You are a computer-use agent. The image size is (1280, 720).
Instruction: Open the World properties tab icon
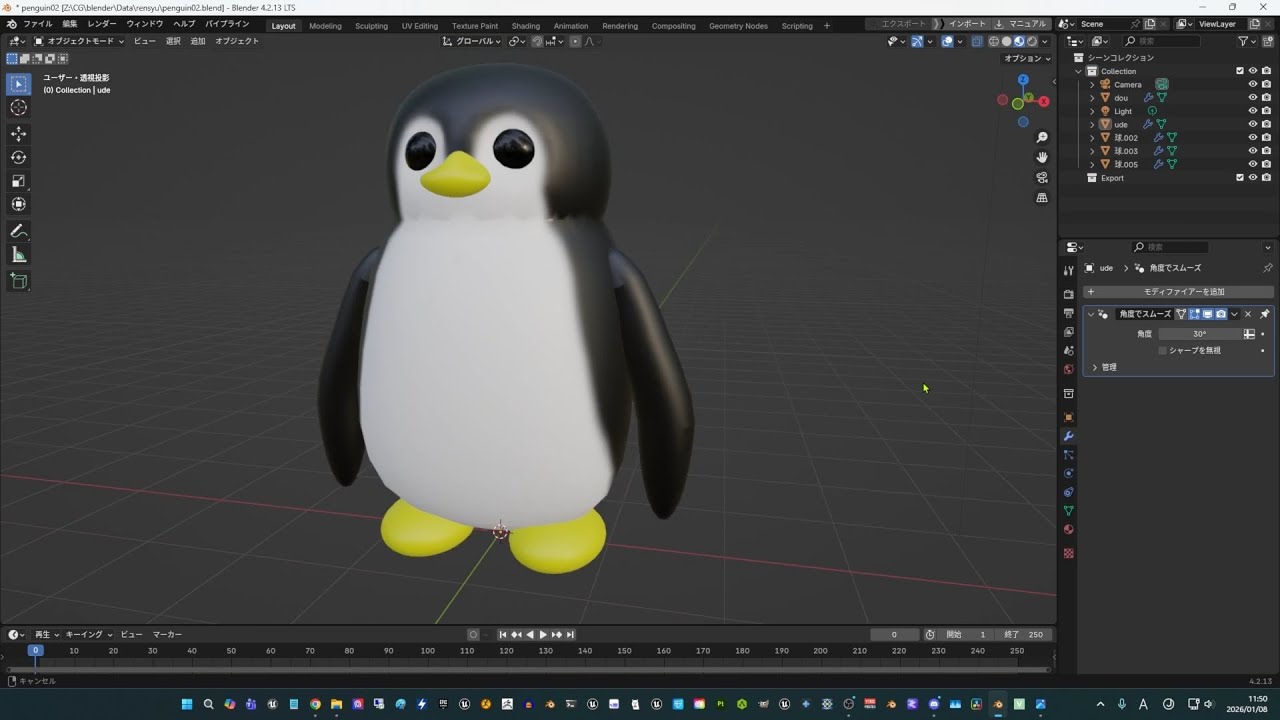point(1069,370)
